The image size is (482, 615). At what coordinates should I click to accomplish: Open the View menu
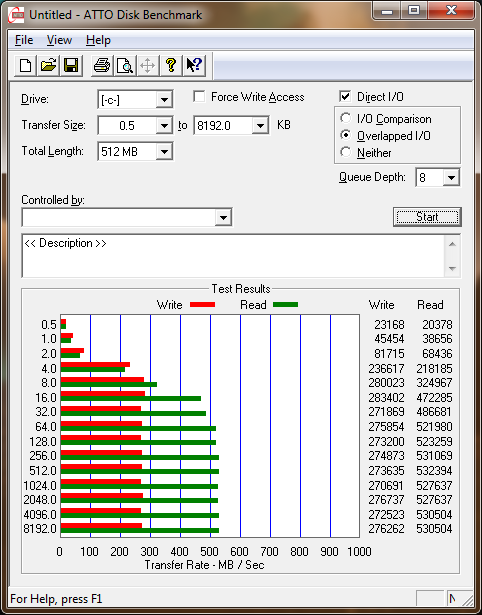tap(59, 40)
